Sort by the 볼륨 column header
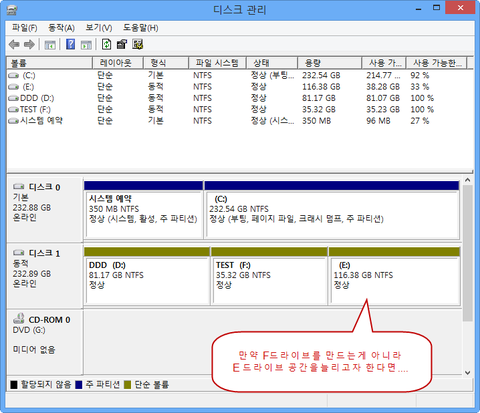This screenshot has width=480, height=413. pos(49,63)
